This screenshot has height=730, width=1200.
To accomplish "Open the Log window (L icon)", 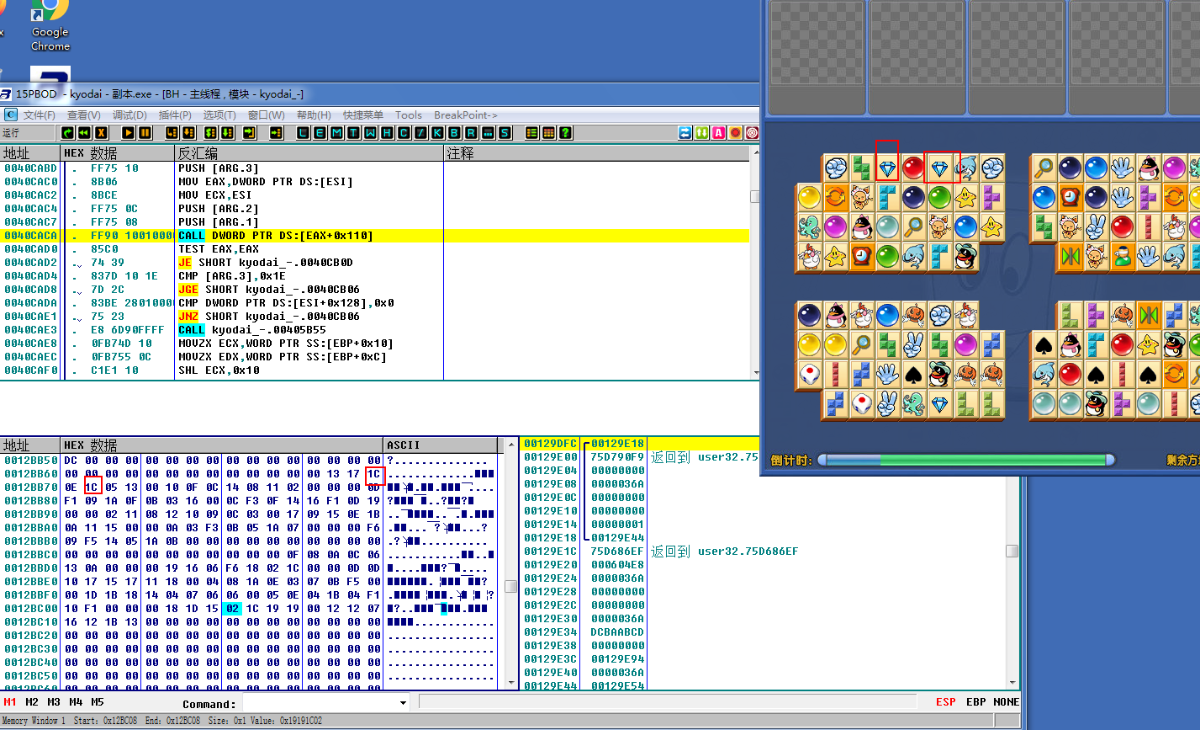I will pyautogui.click(x=303, y=132).
